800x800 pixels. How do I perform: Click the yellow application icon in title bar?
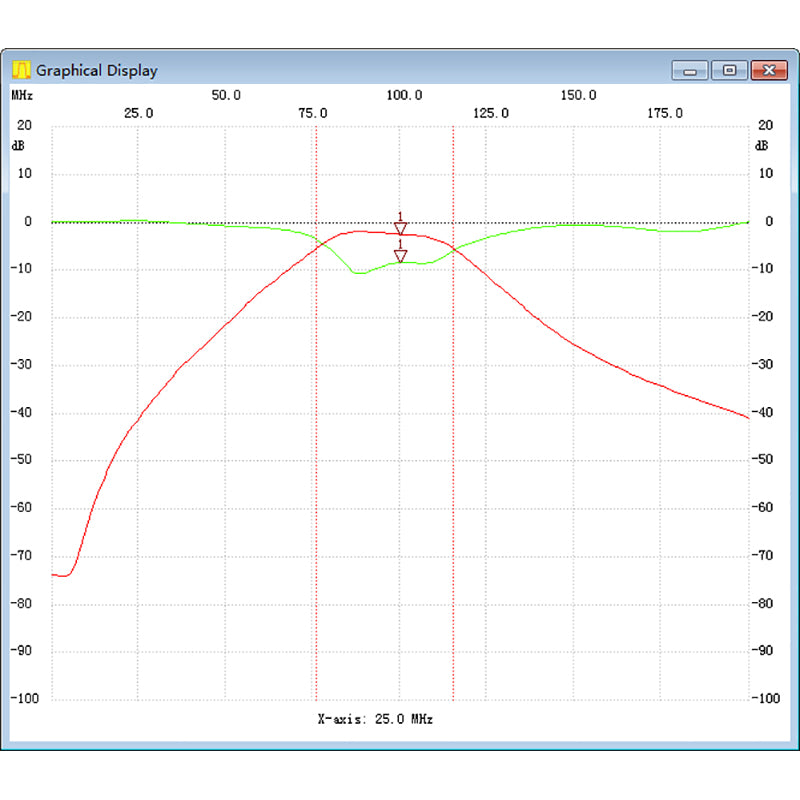click(x=21, y=70)
